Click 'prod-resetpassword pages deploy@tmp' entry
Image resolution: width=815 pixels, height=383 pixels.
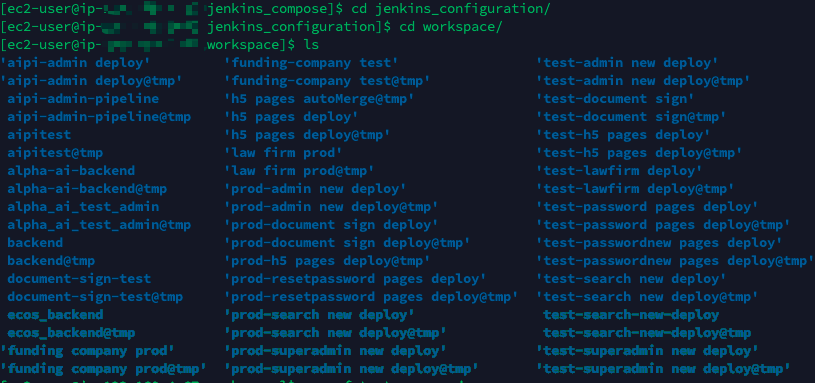tap(371, 297)
